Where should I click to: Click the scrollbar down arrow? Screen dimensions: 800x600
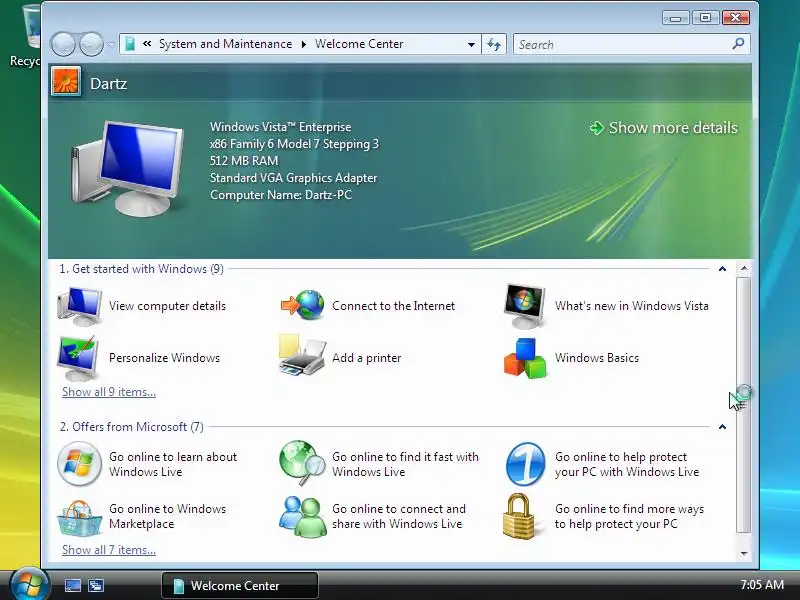(x=744, y=553)
